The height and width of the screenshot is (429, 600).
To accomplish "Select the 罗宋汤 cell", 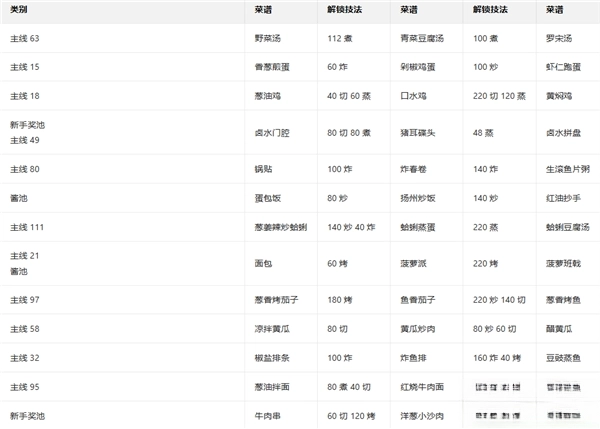I will [x=559, y=38].
